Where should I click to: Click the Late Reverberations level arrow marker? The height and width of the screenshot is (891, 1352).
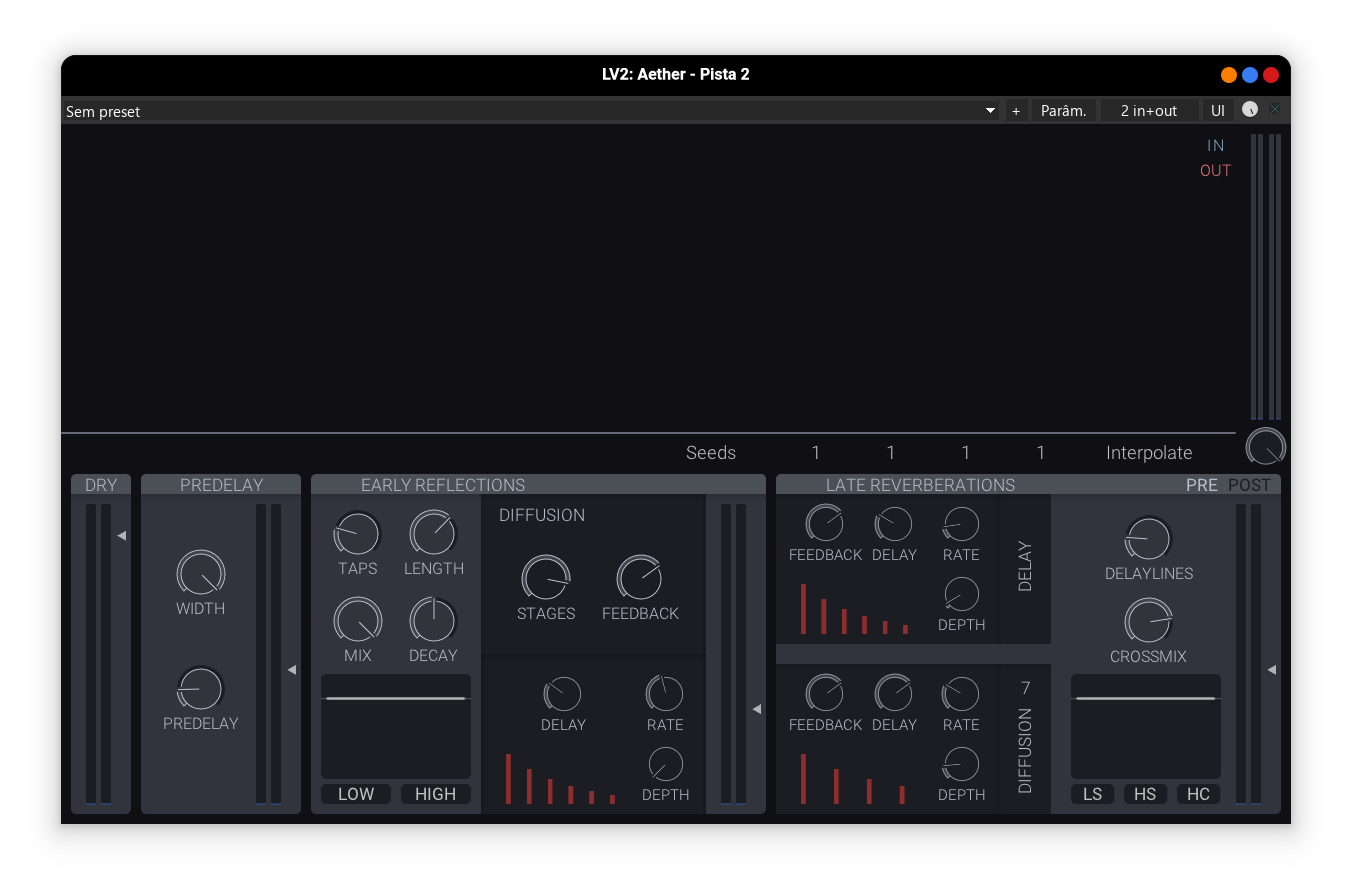(1272, 670)
